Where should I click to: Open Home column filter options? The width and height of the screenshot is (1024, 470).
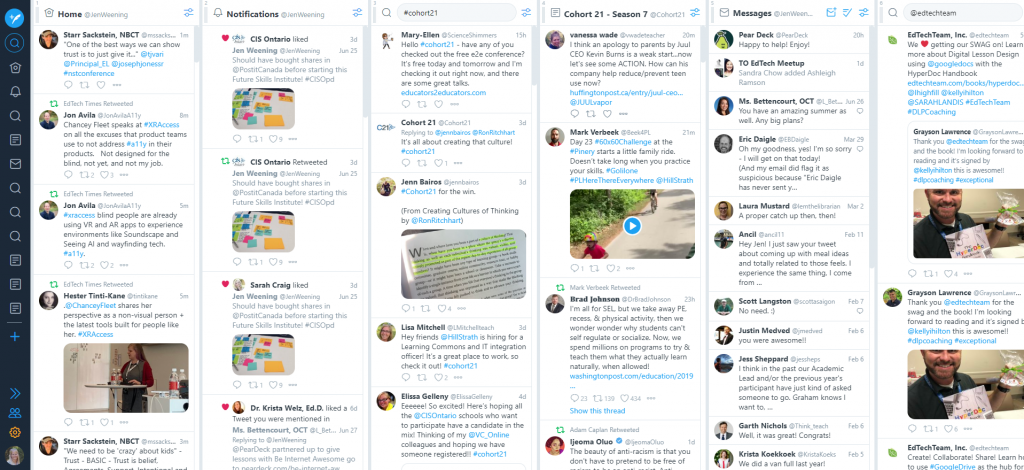point(189,12)
